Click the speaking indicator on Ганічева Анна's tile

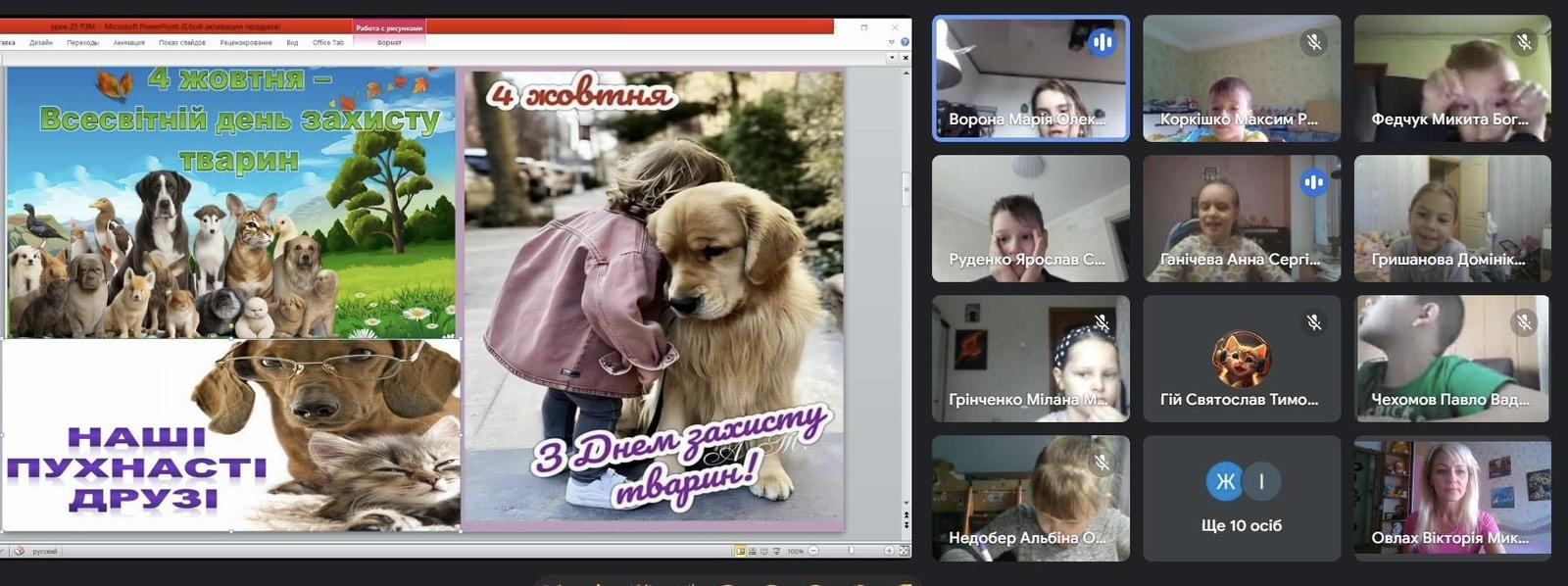click(x=1314, y=182)
